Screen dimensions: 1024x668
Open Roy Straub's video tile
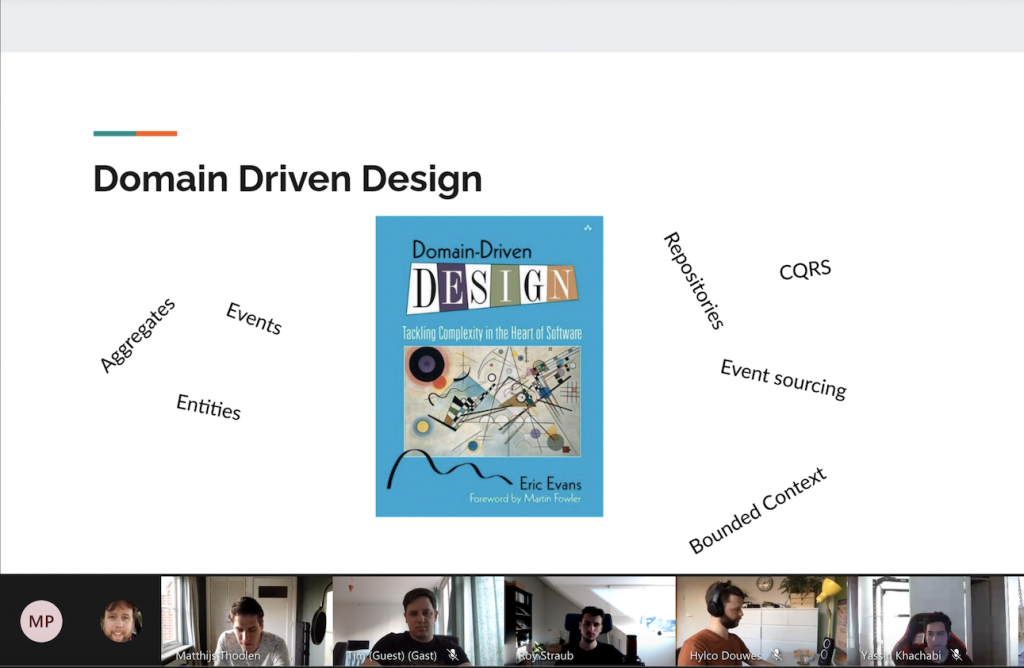point(590,620)
